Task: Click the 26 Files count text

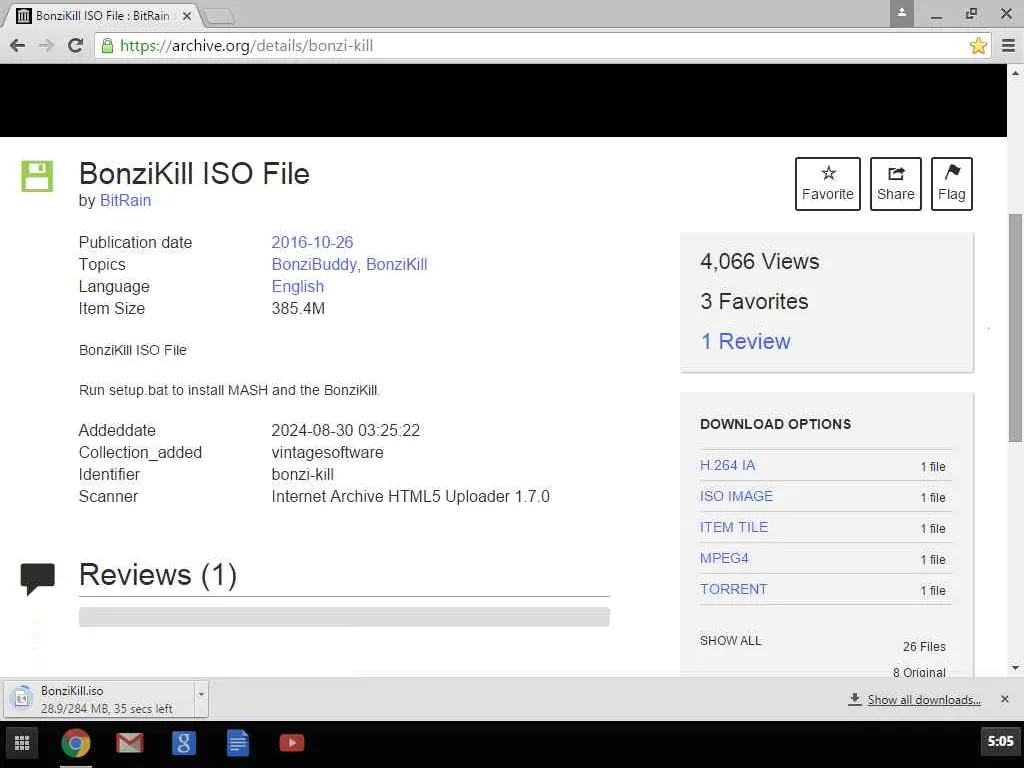Action: tap(924, 647)
